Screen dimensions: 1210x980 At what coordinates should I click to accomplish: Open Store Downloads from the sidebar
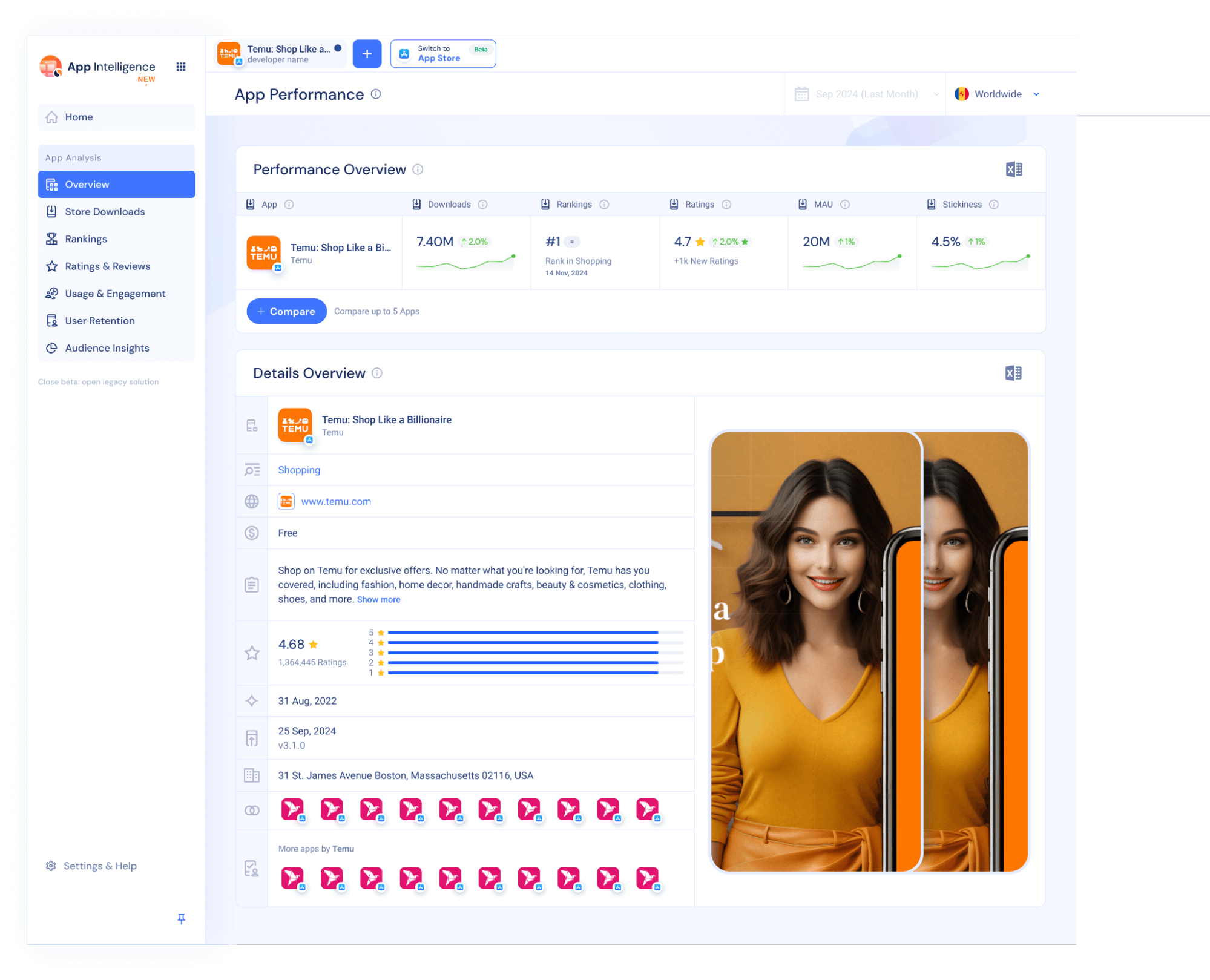point(105,211)
